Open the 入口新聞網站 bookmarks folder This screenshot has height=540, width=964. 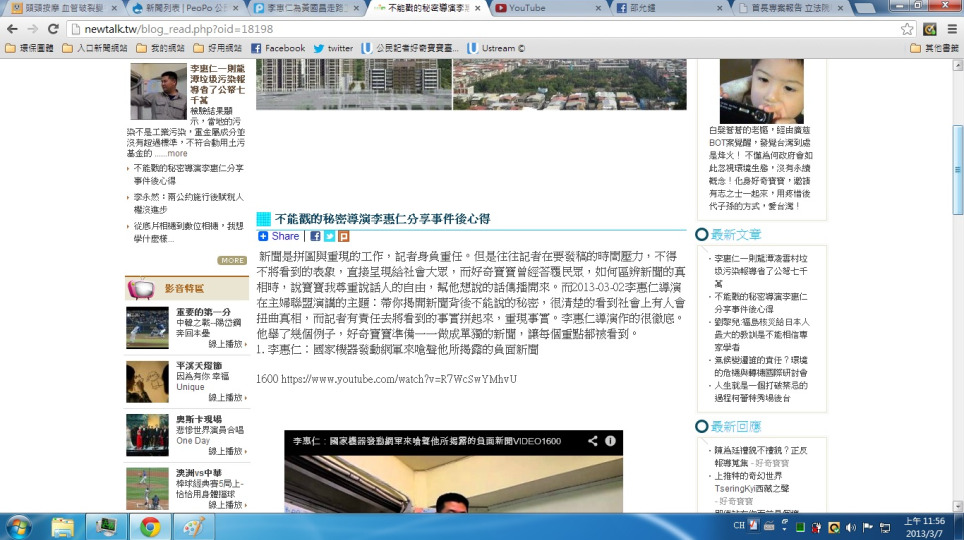point(95,48)
